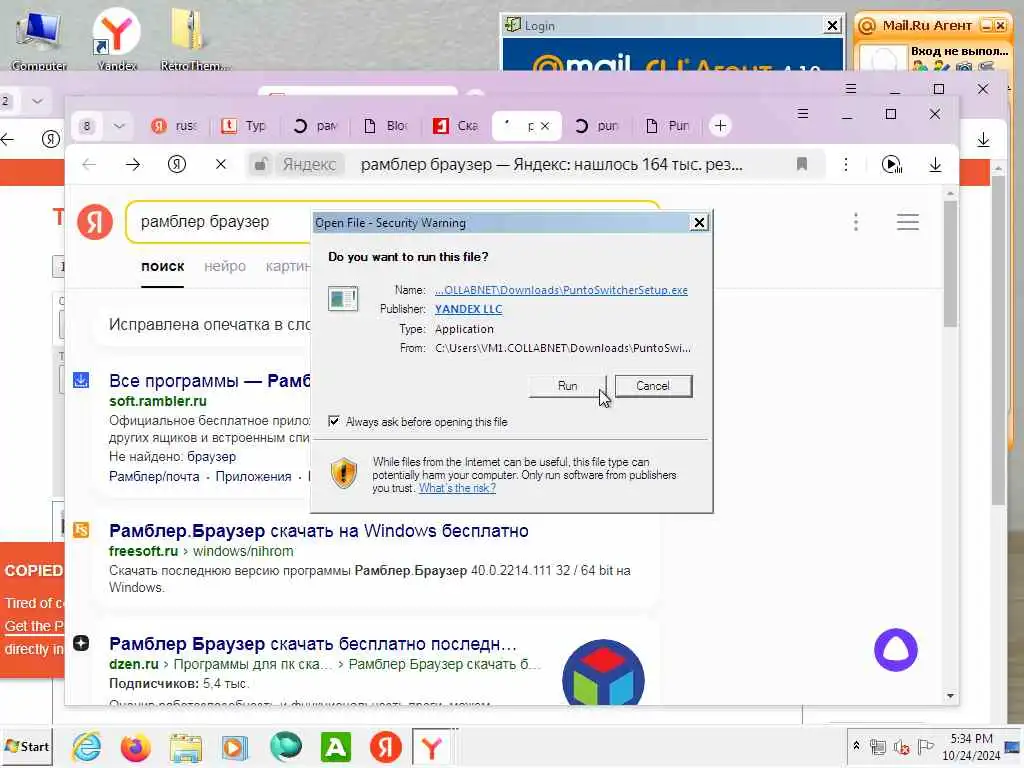Switch to the Typ tab
1024x768 pixels.
(244, 125)
